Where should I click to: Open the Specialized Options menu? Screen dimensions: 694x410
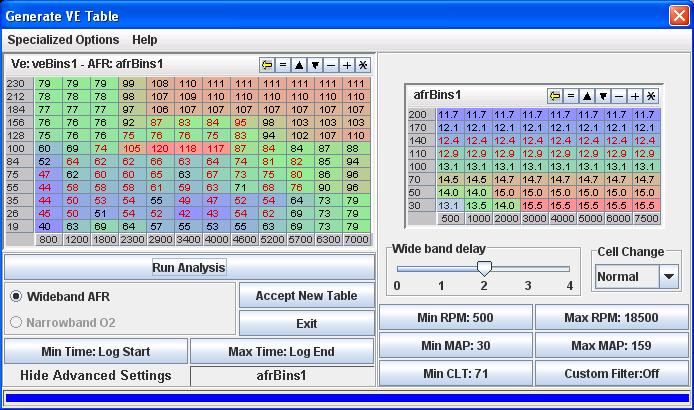pos(63,40)
